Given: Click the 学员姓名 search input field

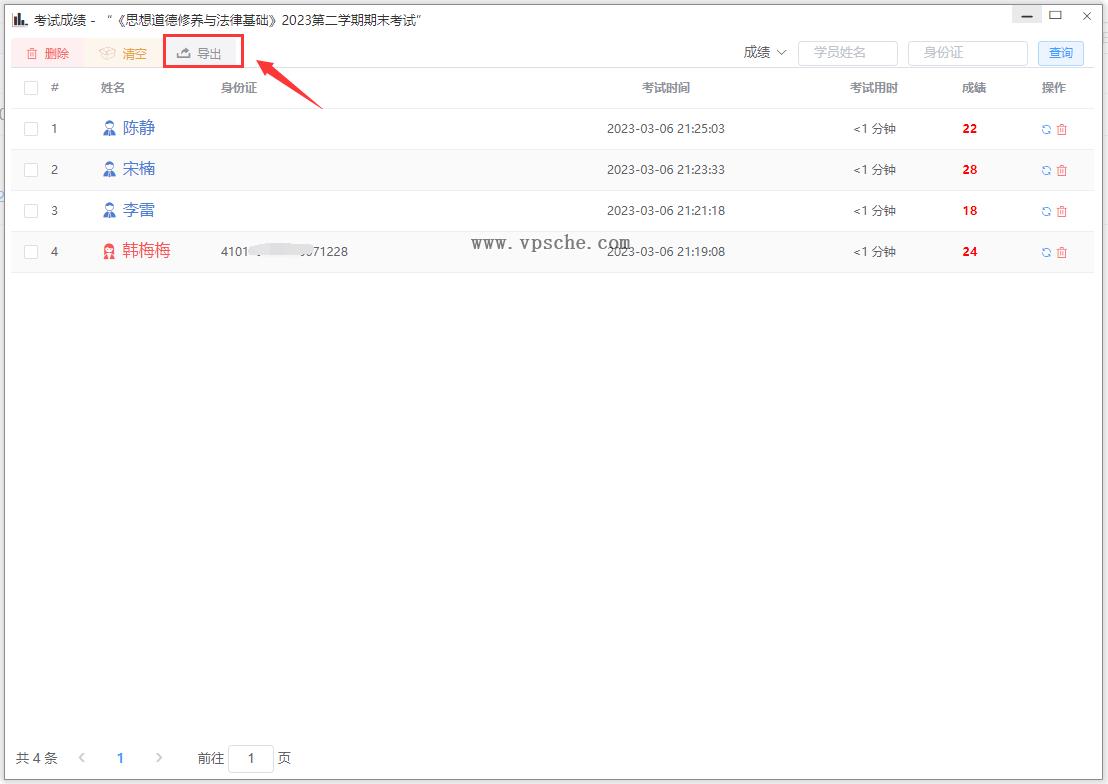Looking at the screenshot, I should (847, 53).
